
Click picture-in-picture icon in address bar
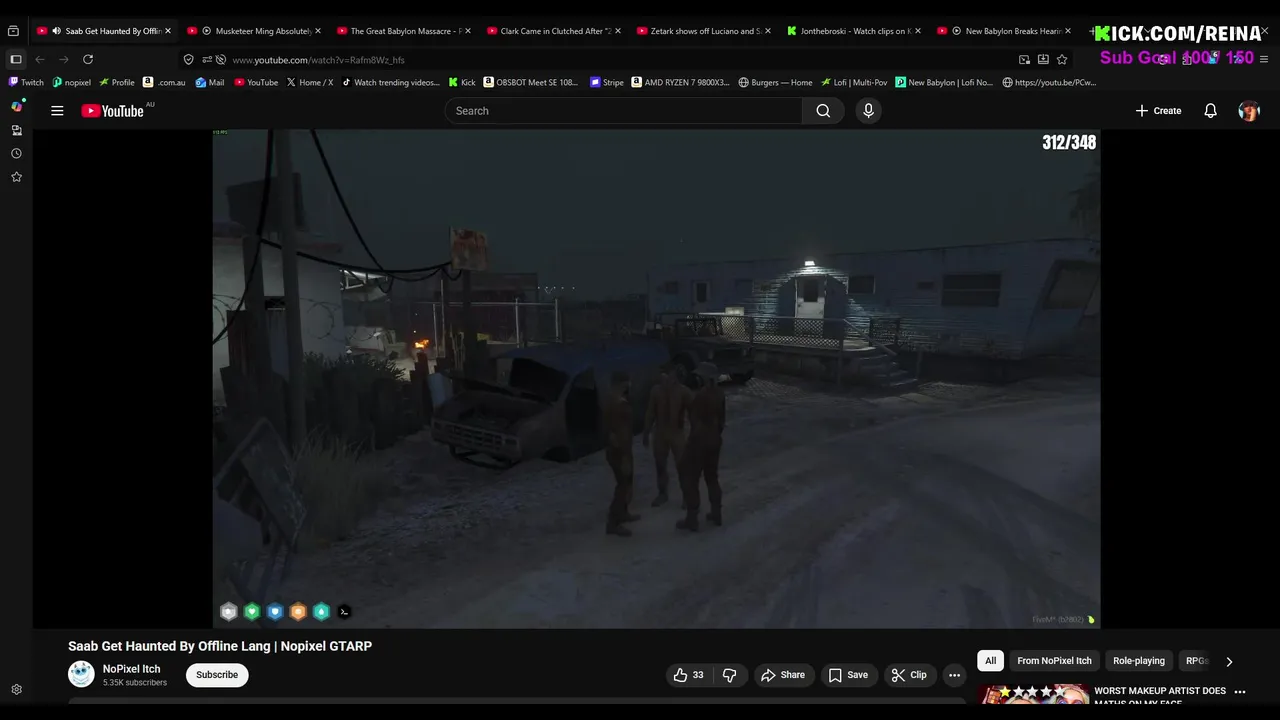pos(1024,60)
